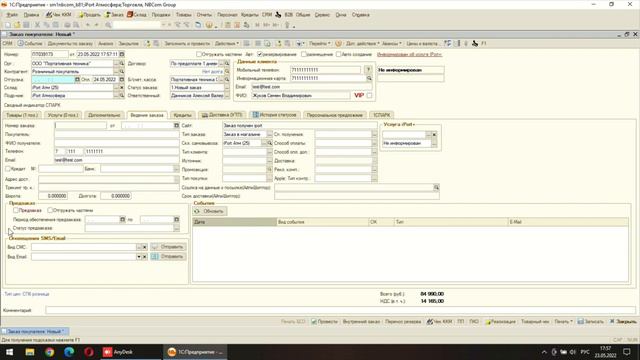The image size is (640, 360).
Task: Click Записать button at bottom
Action: 591,322
